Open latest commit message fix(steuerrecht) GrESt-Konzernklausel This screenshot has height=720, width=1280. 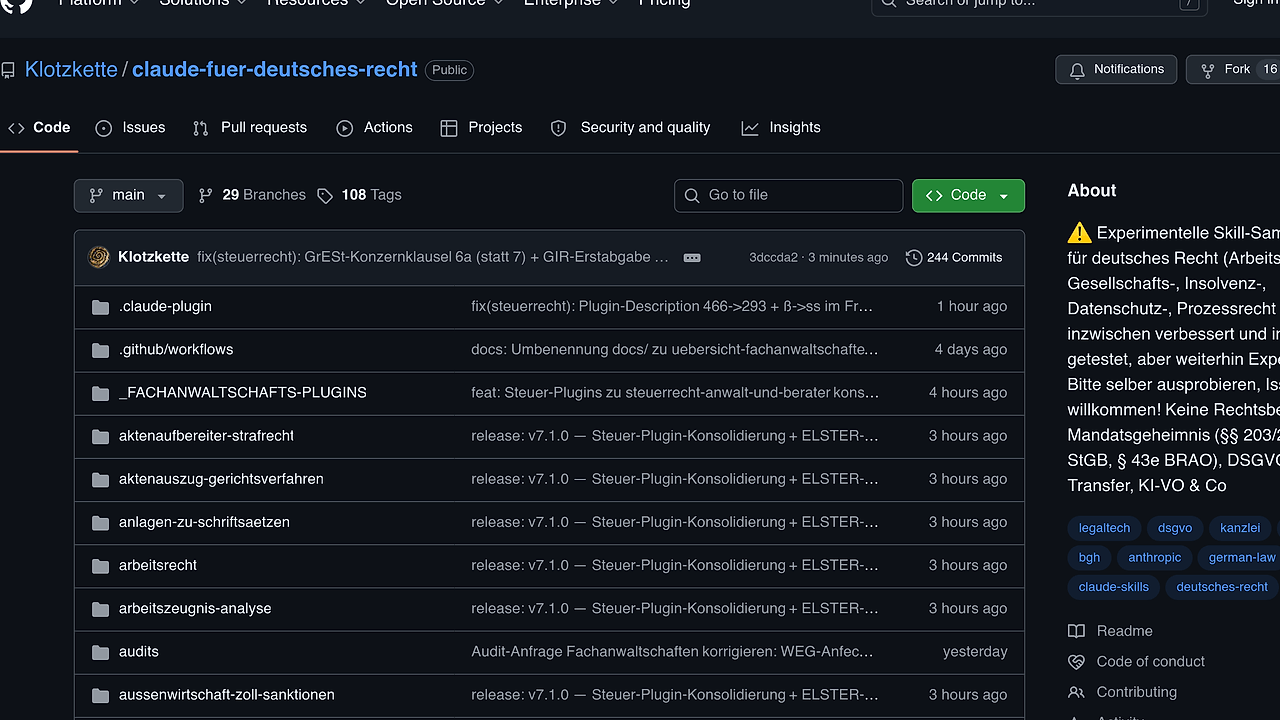pos(433,257)
